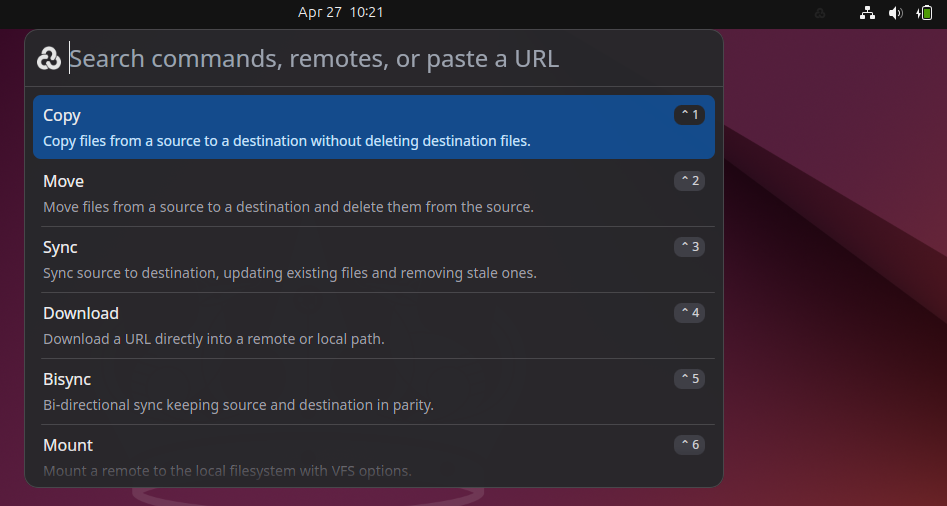Viewport: 947px width, 506px height.
Task: Click 'Move files from a source' description
Action: pos(289,207)
